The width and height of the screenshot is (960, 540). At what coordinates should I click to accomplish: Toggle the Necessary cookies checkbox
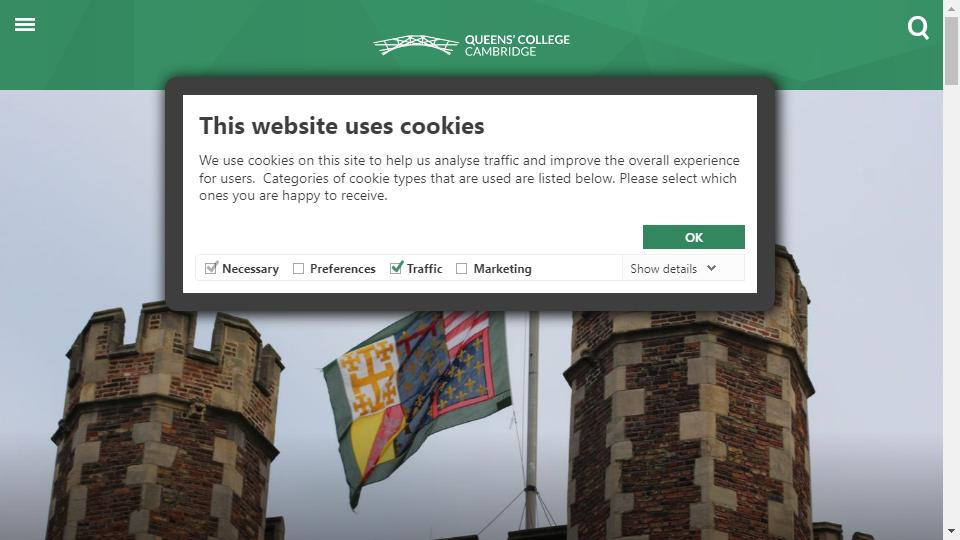(211, 268)
